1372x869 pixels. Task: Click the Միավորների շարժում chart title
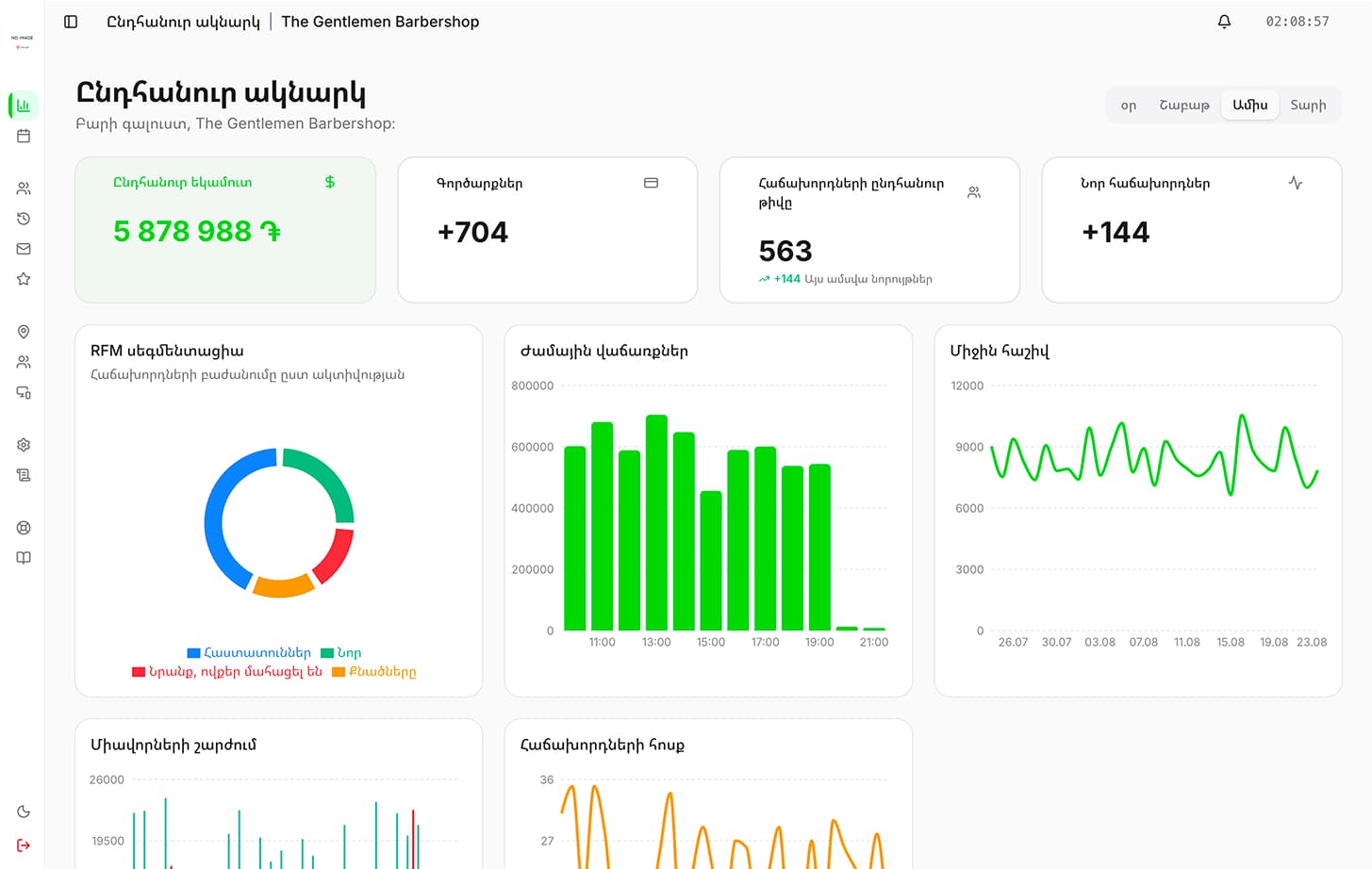(174, 745)
